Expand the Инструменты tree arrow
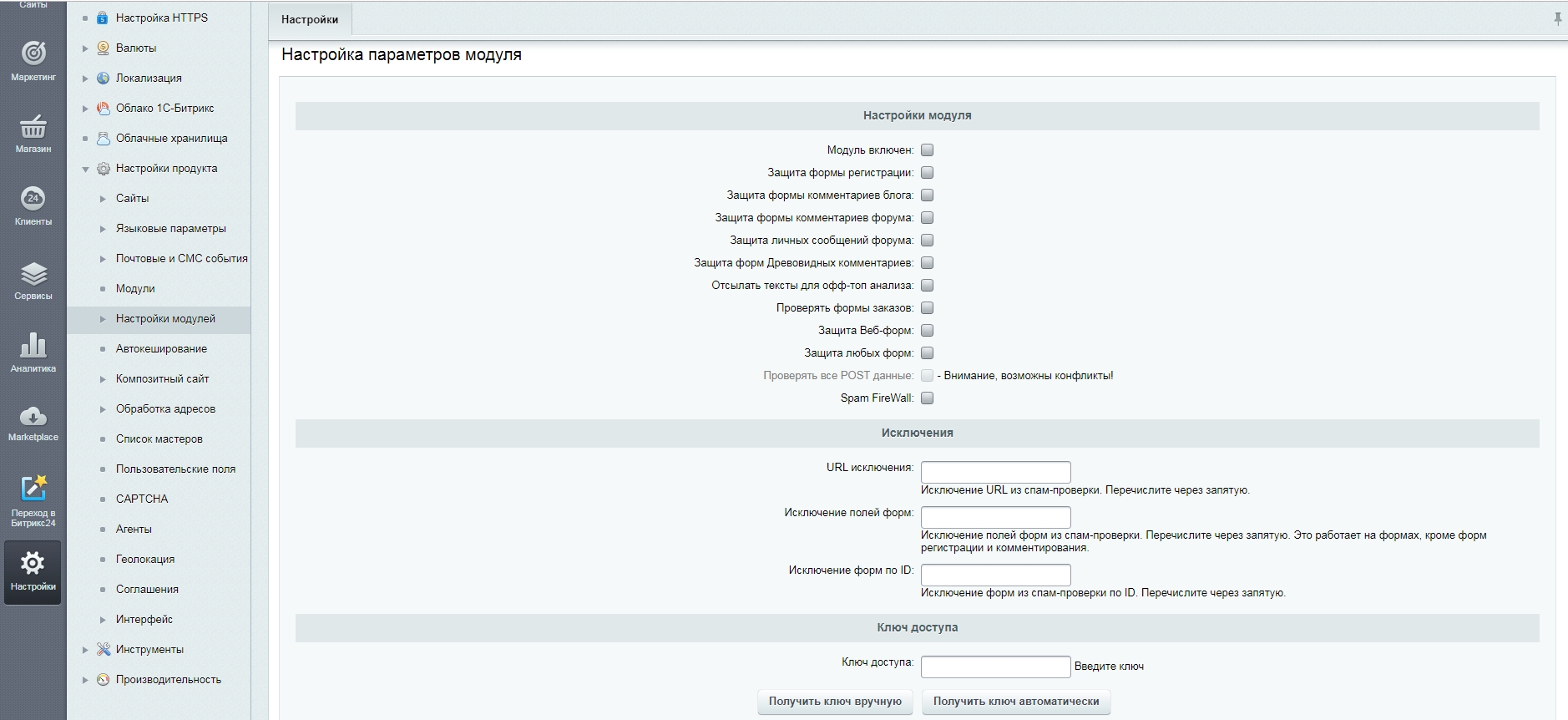 pyautogui.click(x=85, y=650)
